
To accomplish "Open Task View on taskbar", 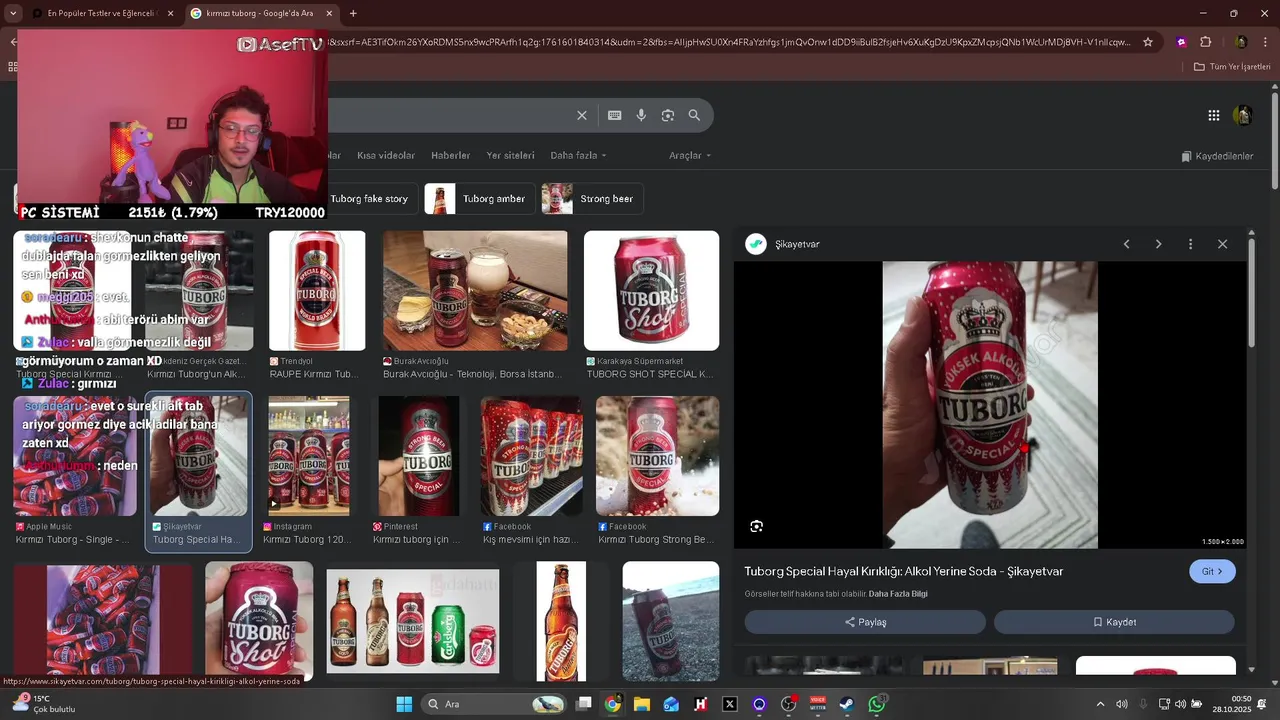I will 584,704.
